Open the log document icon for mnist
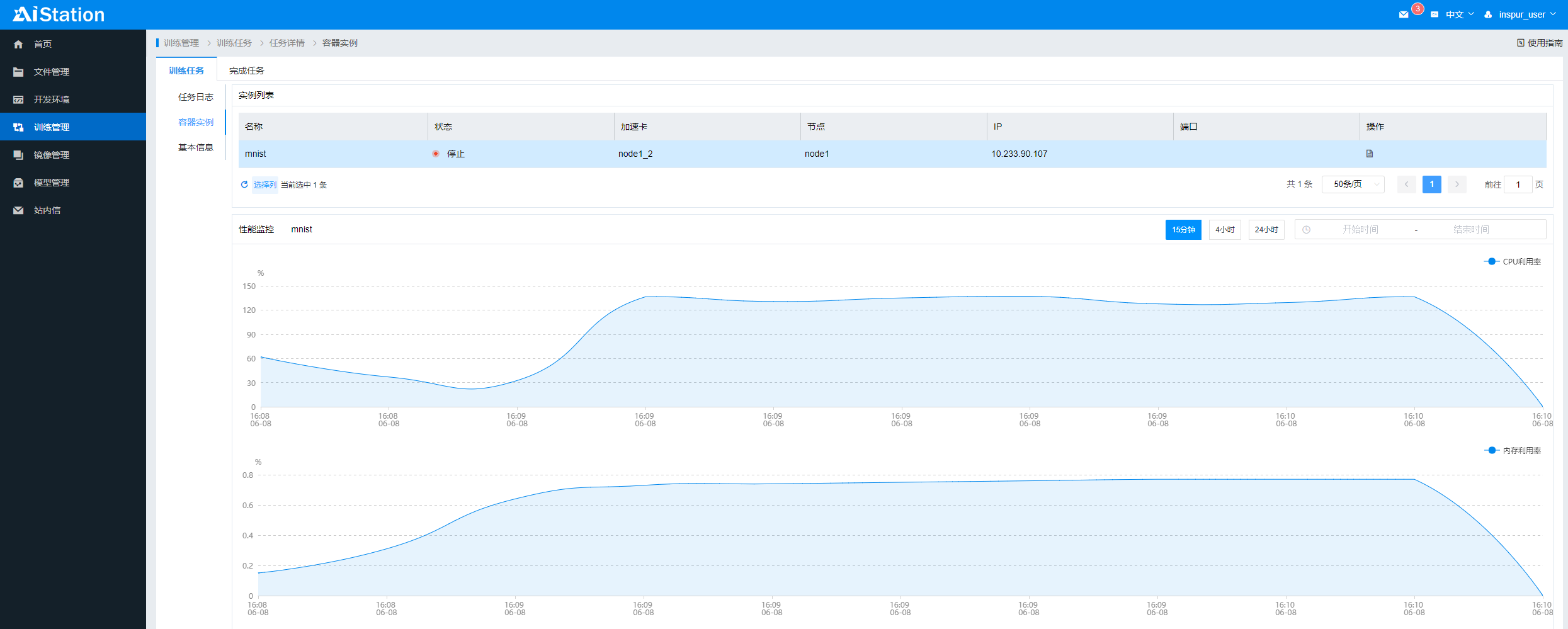The width and height of the screenshot is (1568, 629). click(x=1370, y=154)
